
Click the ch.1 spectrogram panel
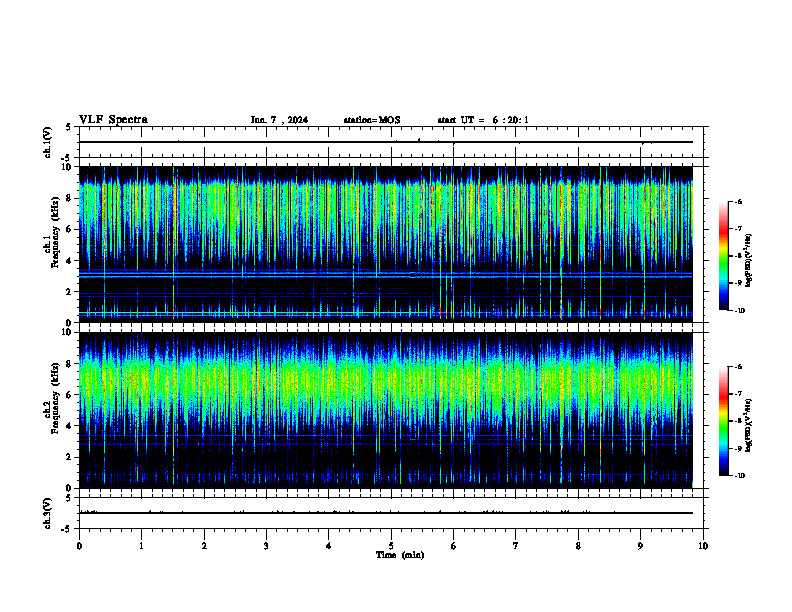386,244
